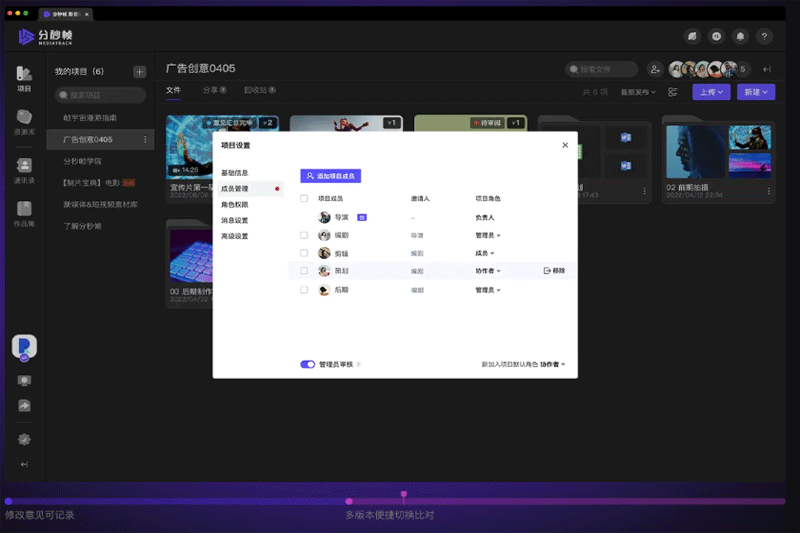Open role dropdown 管理员 for 编剧
This screenshot has width=800, height=533.
pos(488,235)
